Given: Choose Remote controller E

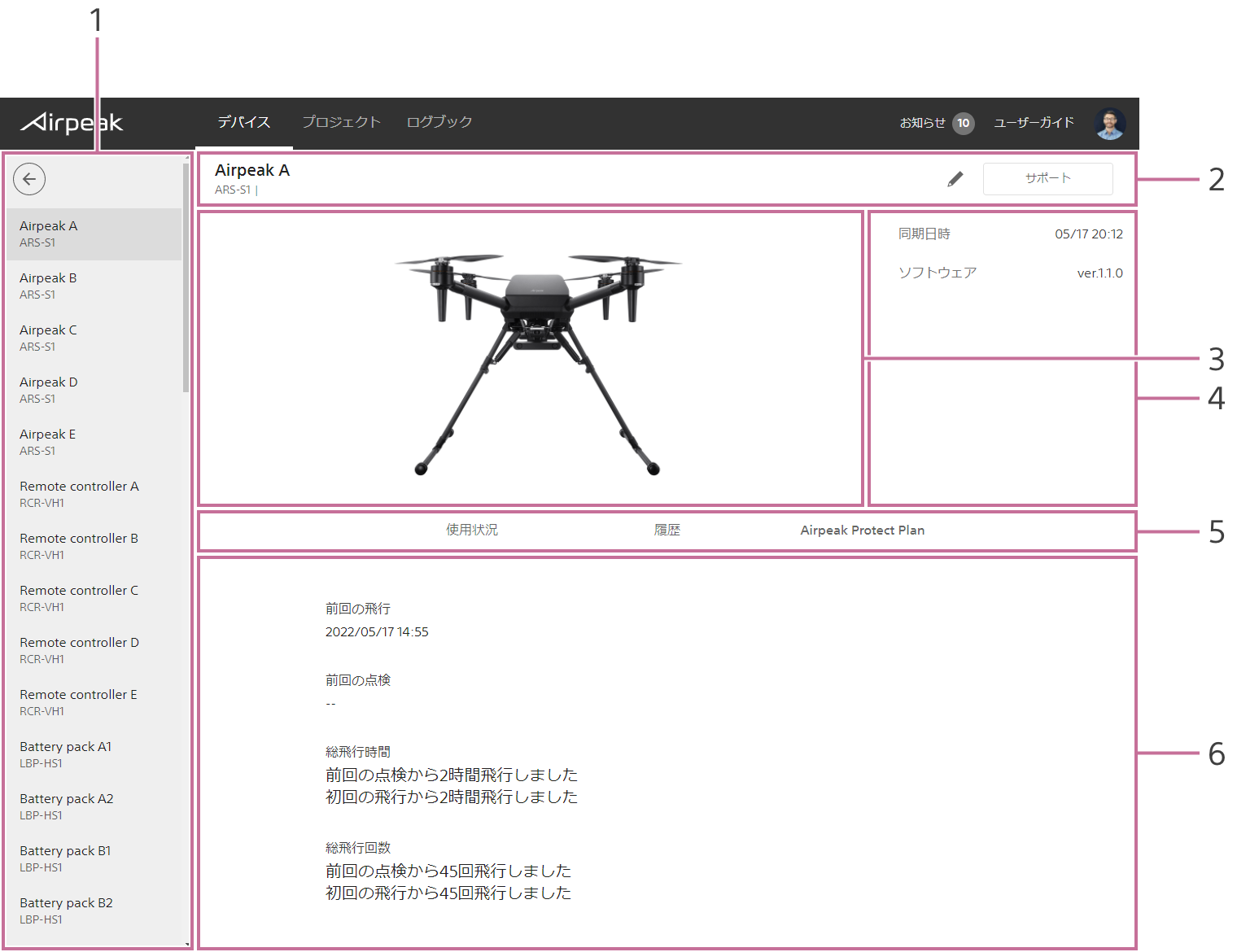Looking at the screenshot, I should [94, 703].
